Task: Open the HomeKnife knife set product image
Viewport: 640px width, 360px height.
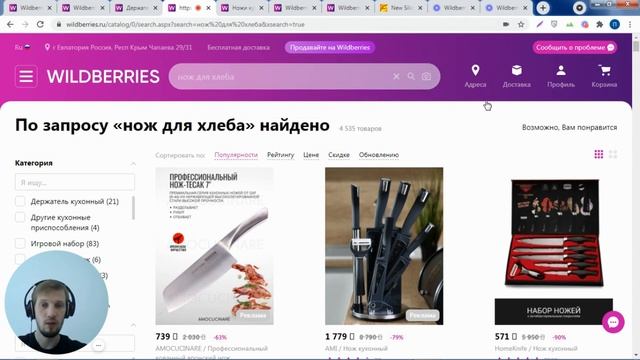Action: [x=554, y=246]
